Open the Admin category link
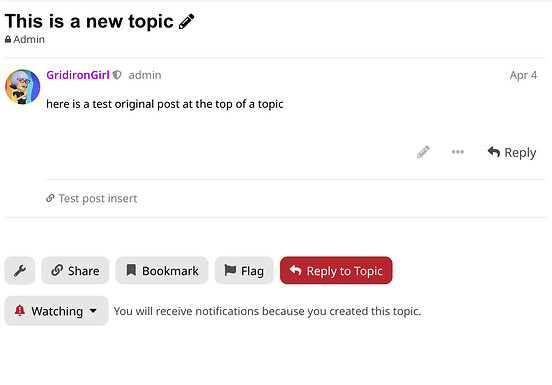This screenshot has height=385, width=552. 25,39
